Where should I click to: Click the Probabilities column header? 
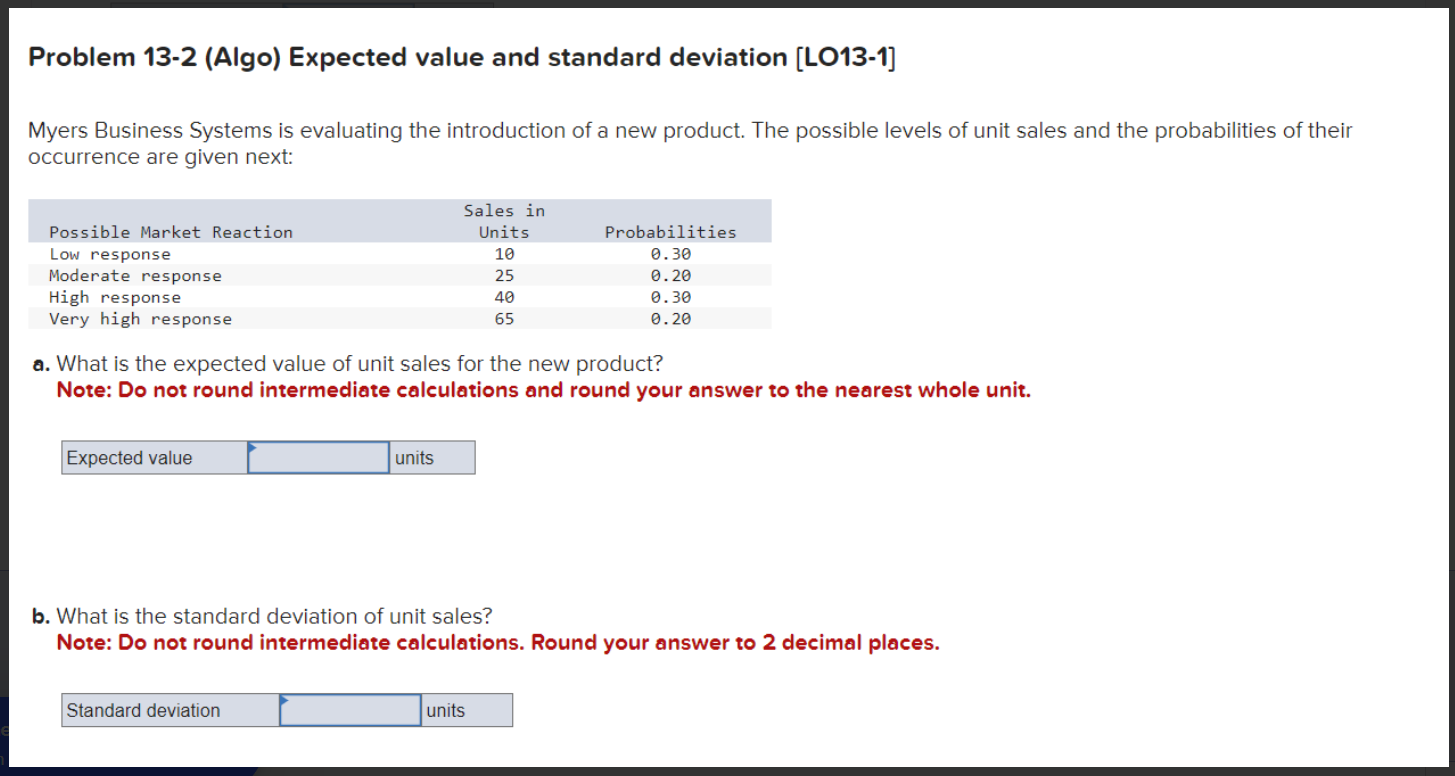coord(670,231)
